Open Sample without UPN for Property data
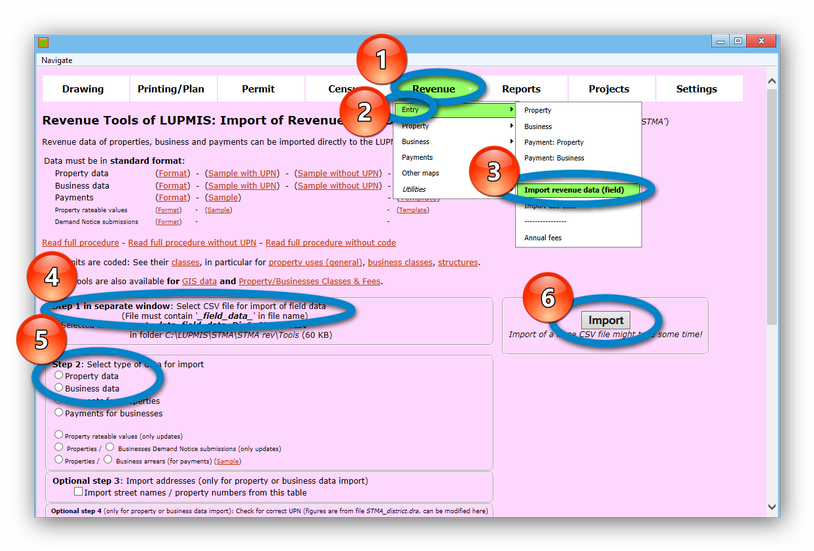The height and width of the screenshot is (551, 814). coord(338,173)
